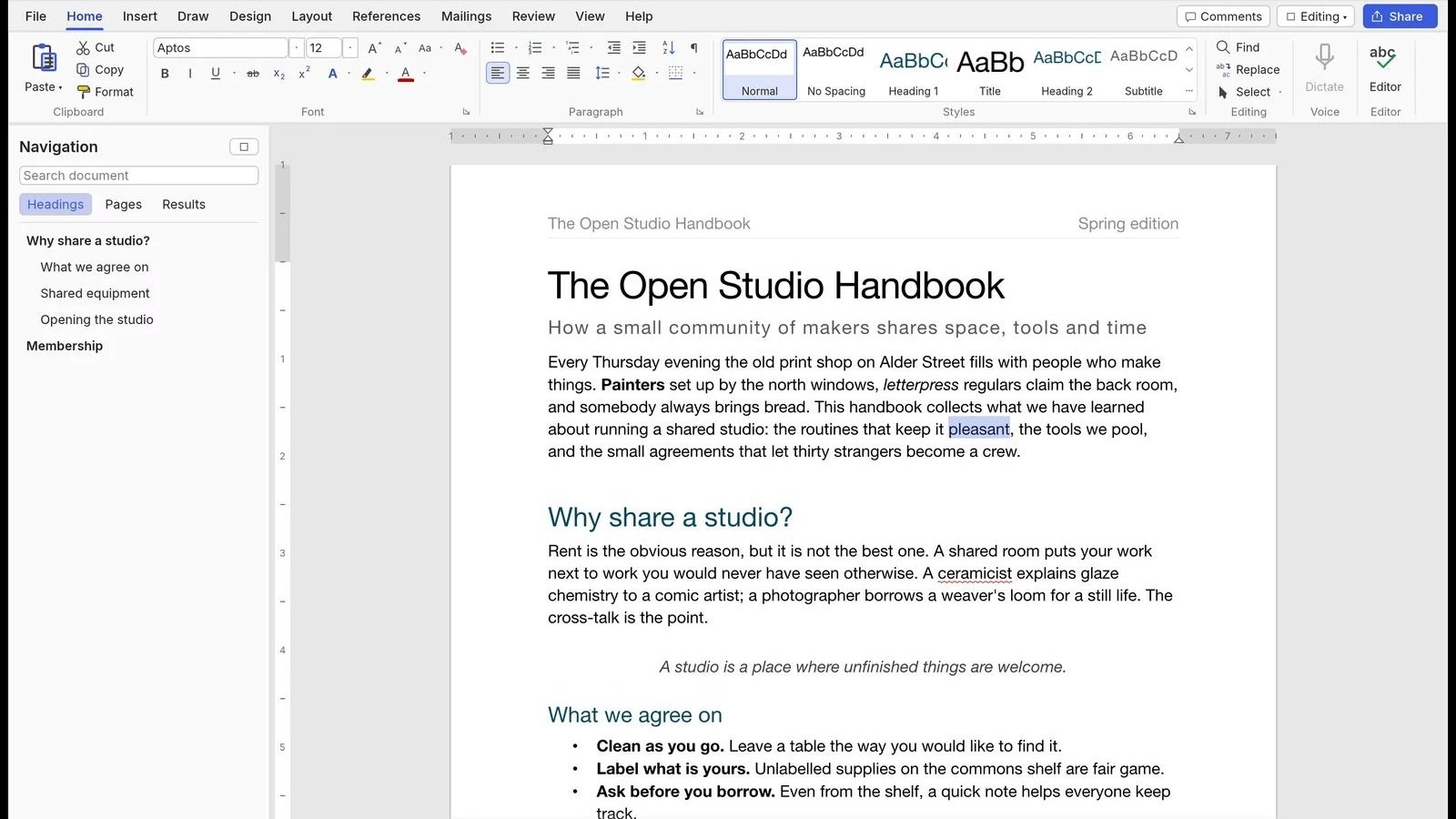Toggle show paragraph marks
This screenshot has height=819, width=1456.
(x=694, y=48)
